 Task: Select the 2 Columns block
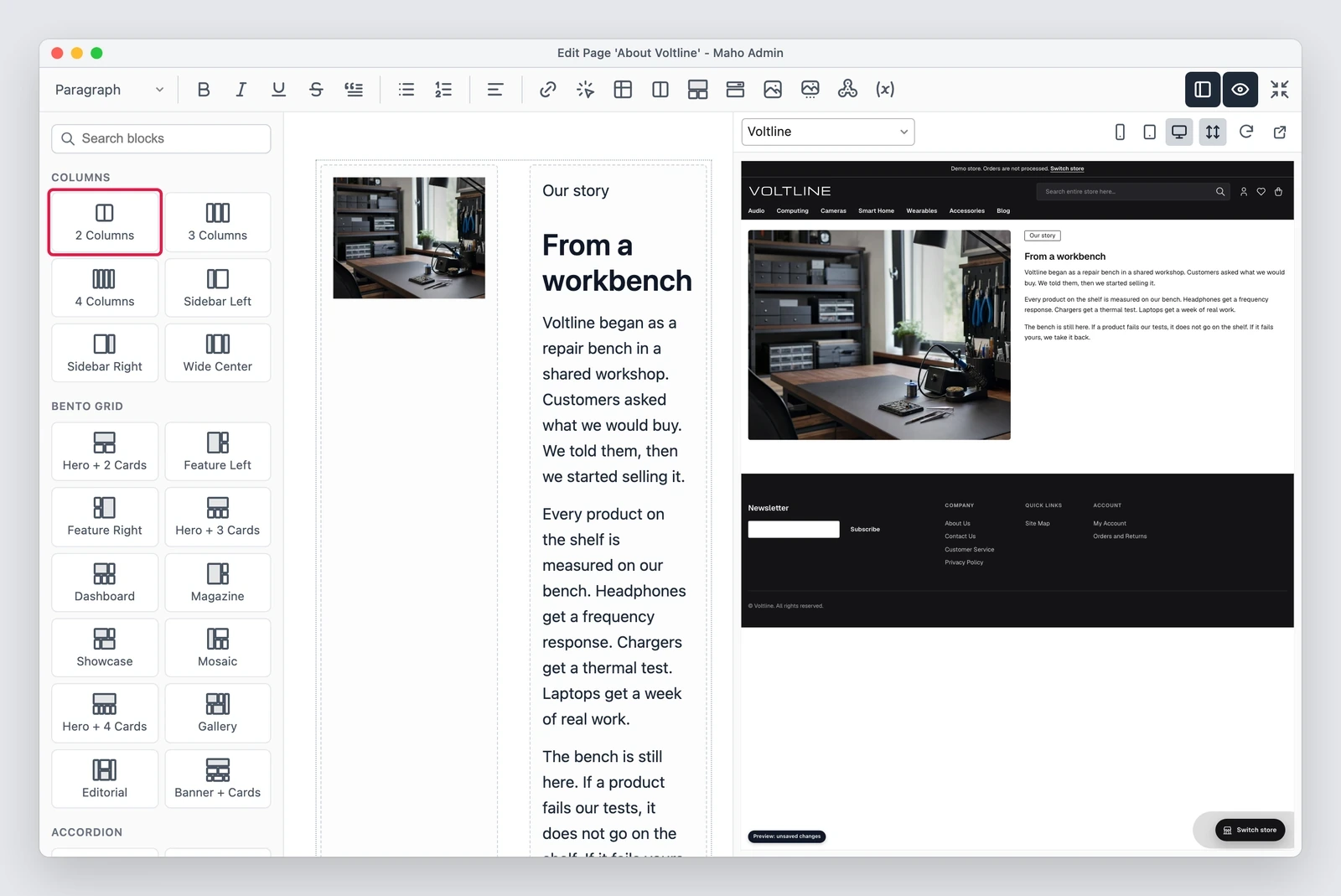105,222
